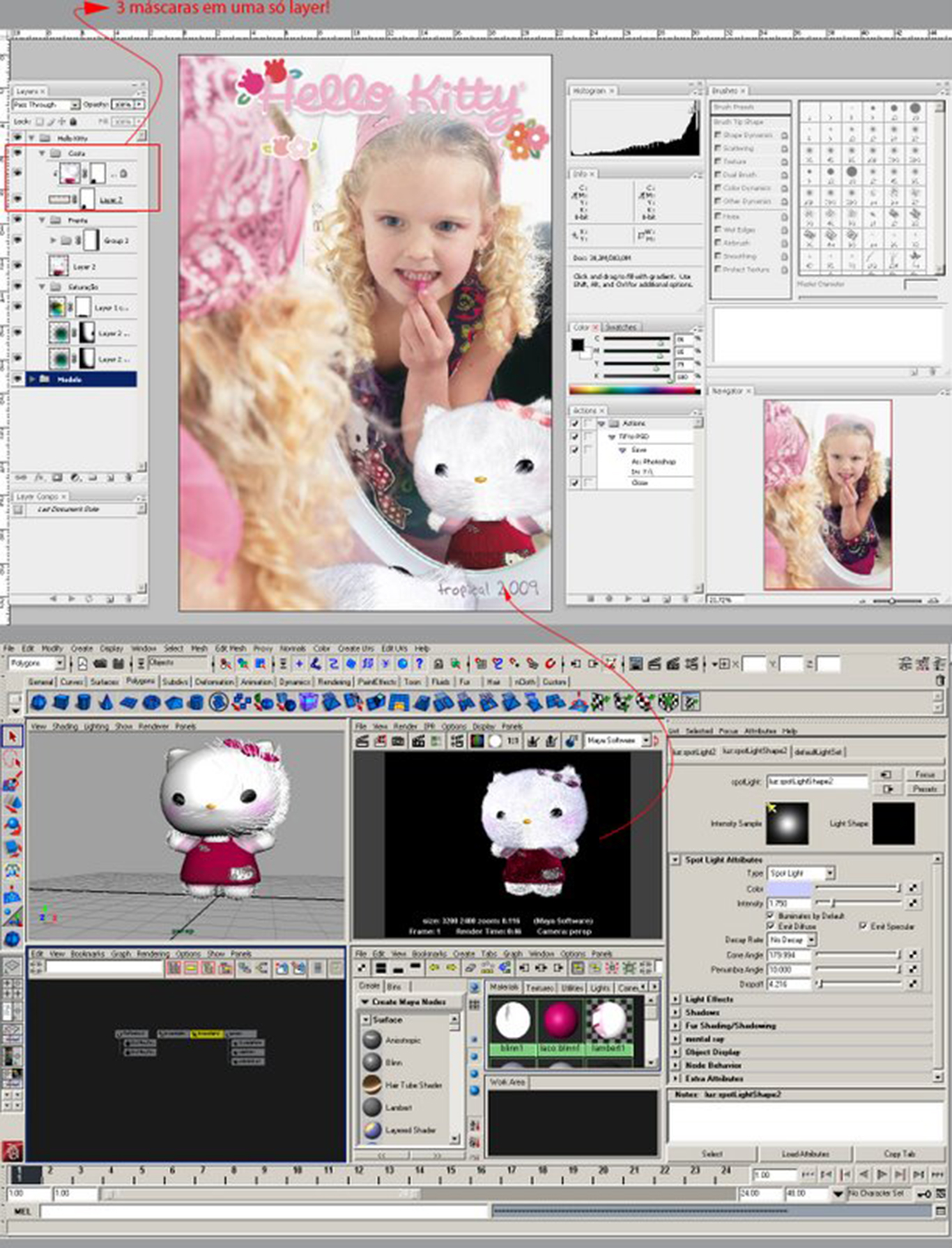Open the Pass Through blend mode dropdown
The width and height of the screenshot is (952, 1248).
46,105
